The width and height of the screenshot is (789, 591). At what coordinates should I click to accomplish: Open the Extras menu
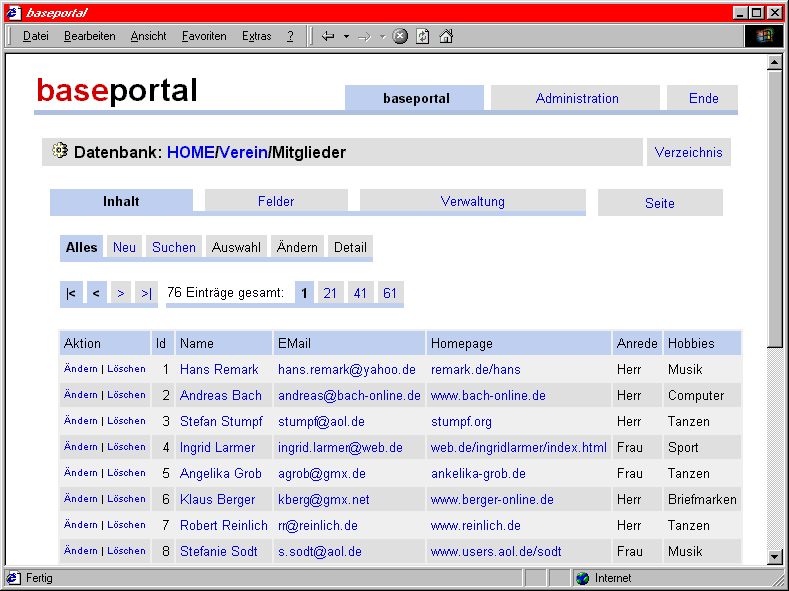pyautogui.click(x=257, y=36)
